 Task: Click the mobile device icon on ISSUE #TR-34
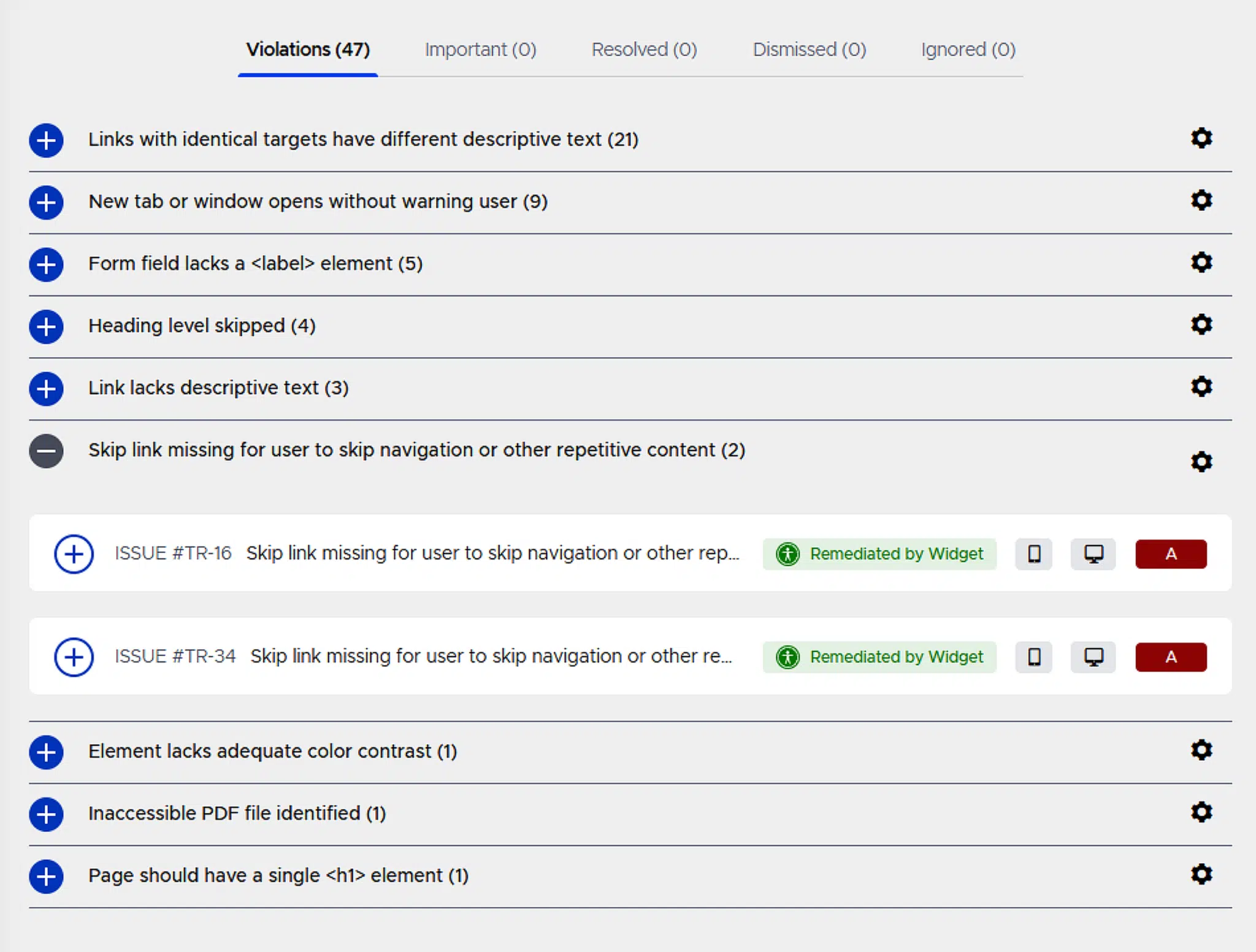click(1034, 657)
